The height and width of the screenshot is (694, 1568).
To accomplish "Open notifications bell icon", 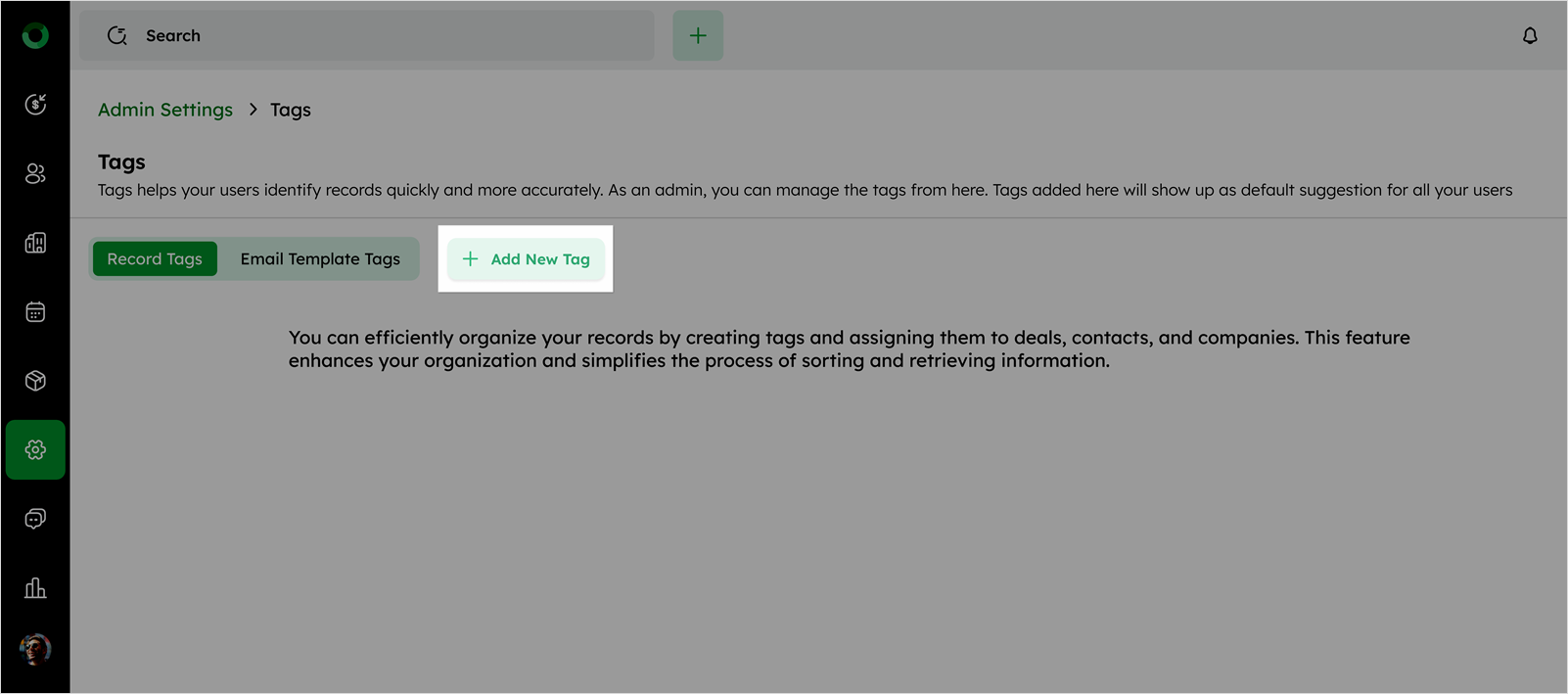I will coord(1530,36).
